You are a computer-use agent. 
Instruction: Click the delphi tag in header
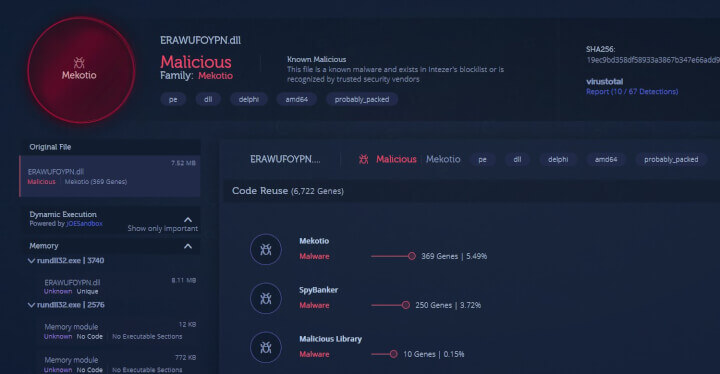[248, 99]
